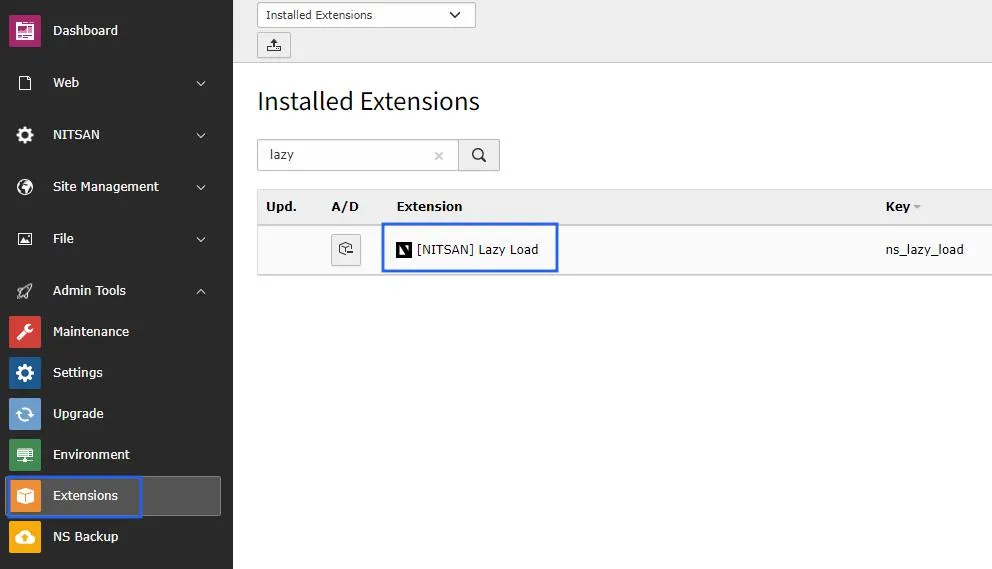992x569 pixels.
Task: Click the Admin Tools label
Action: [x=89, y=291]
